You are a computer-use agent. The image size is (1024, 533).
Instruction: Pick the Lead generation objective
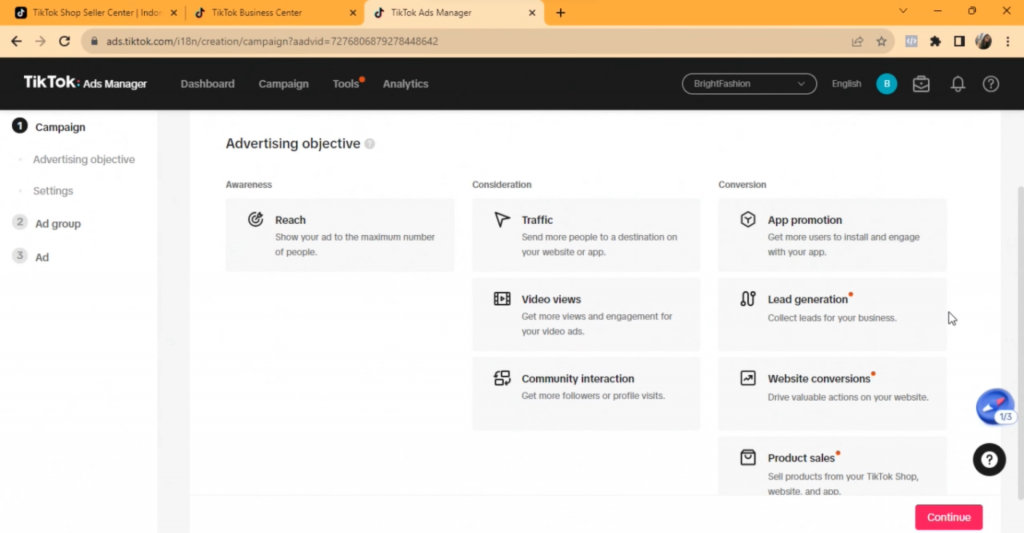832,314
